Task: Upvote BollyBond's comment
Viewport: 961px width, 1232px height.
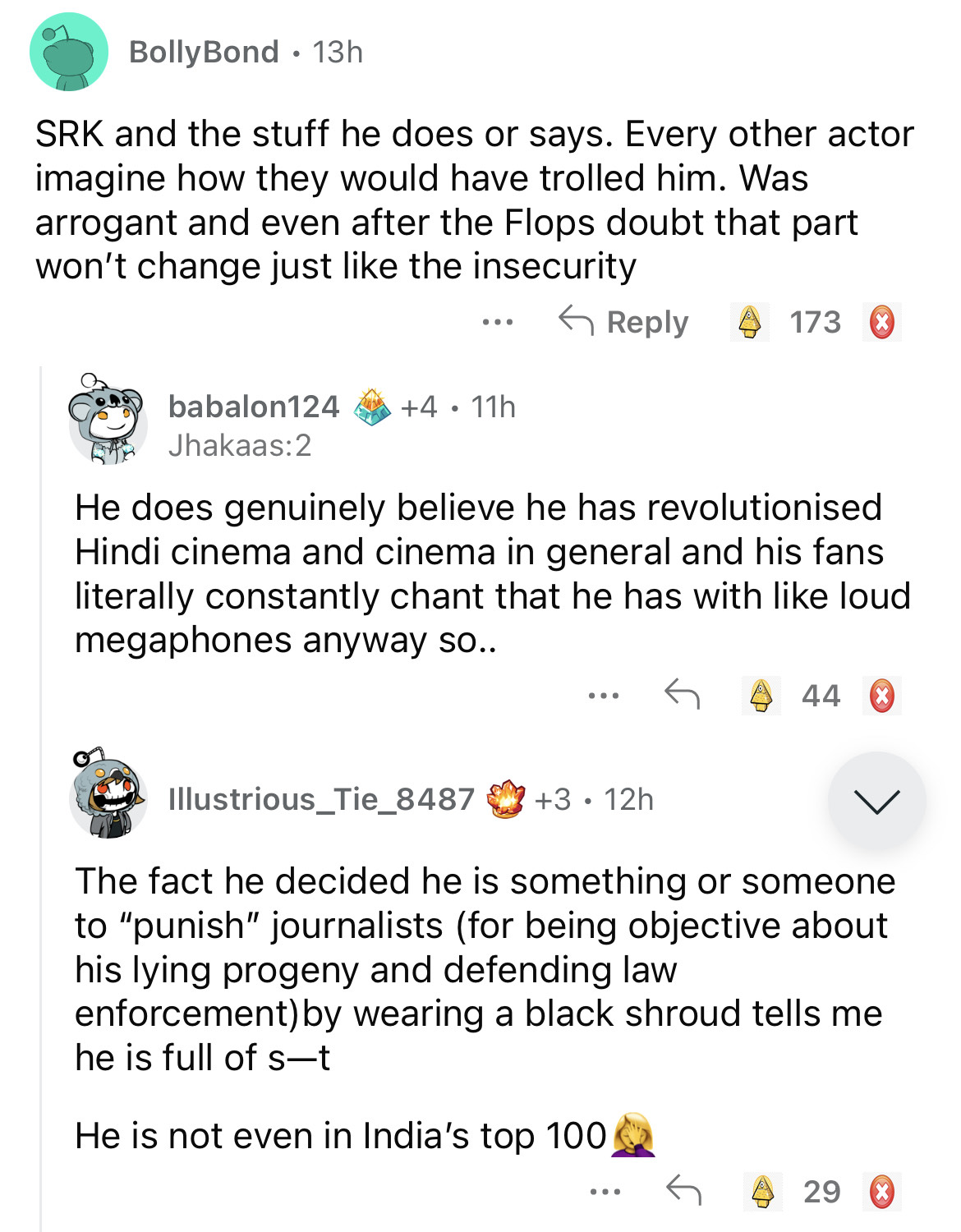Action: [x=749, y=322]
